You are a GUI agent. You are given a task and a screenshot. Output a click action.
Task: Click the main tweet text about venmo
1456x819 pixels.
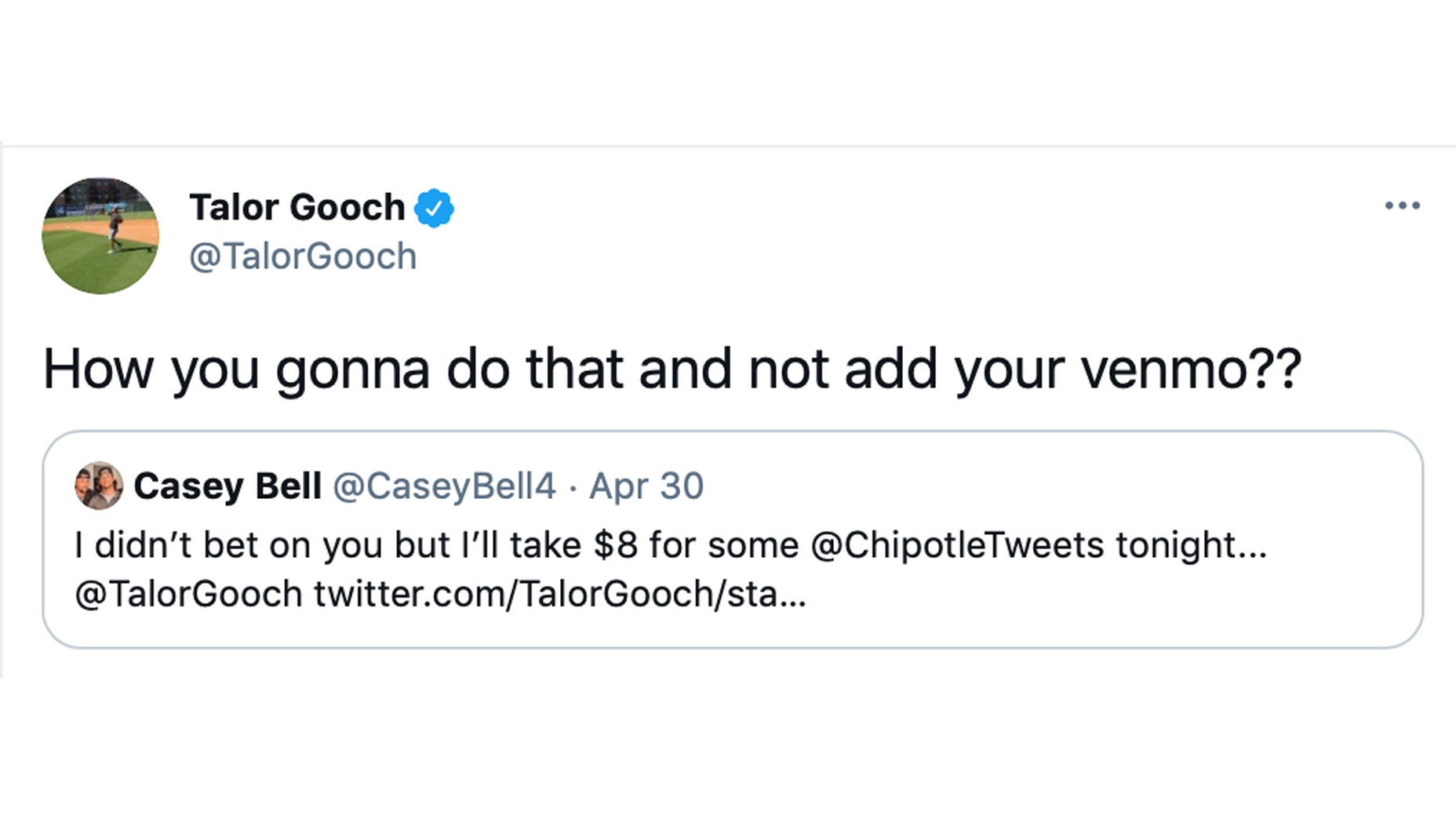672,369
